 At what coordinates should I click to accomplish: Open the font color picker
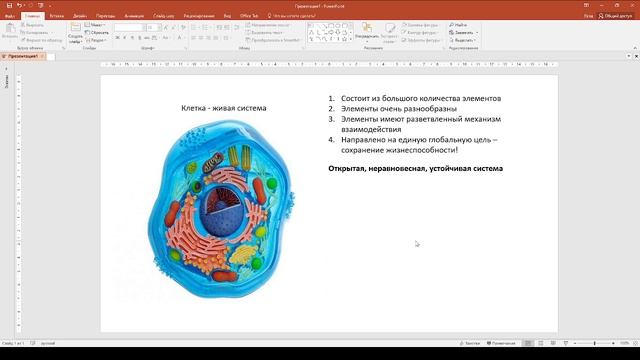tap(180, 38)
